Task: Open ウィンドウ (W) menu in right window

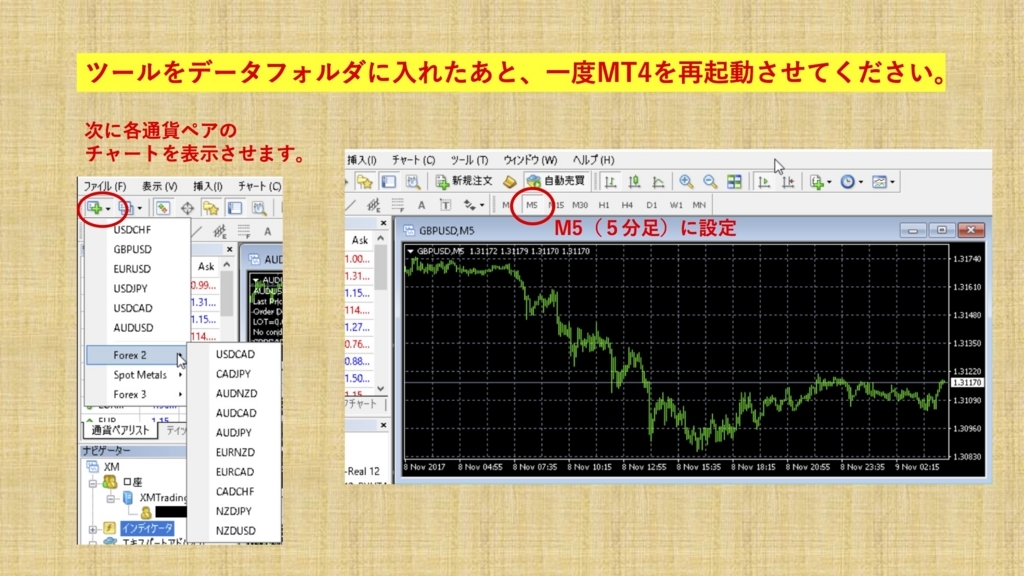Action: [x=530, y=160]
